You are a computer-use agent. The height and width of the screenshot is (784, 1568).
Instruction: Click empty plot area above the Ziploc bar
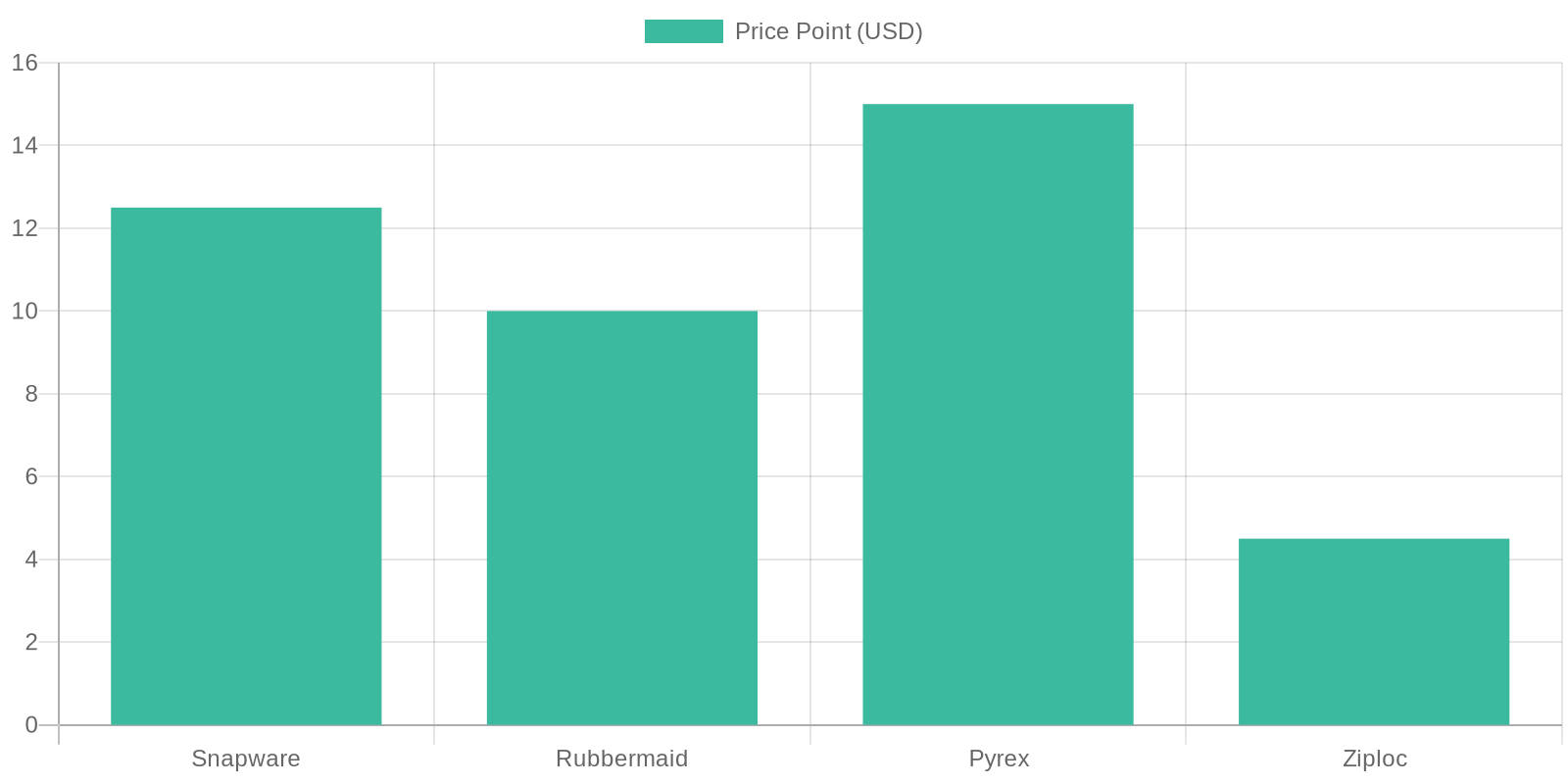click(x=1373, y=294)
